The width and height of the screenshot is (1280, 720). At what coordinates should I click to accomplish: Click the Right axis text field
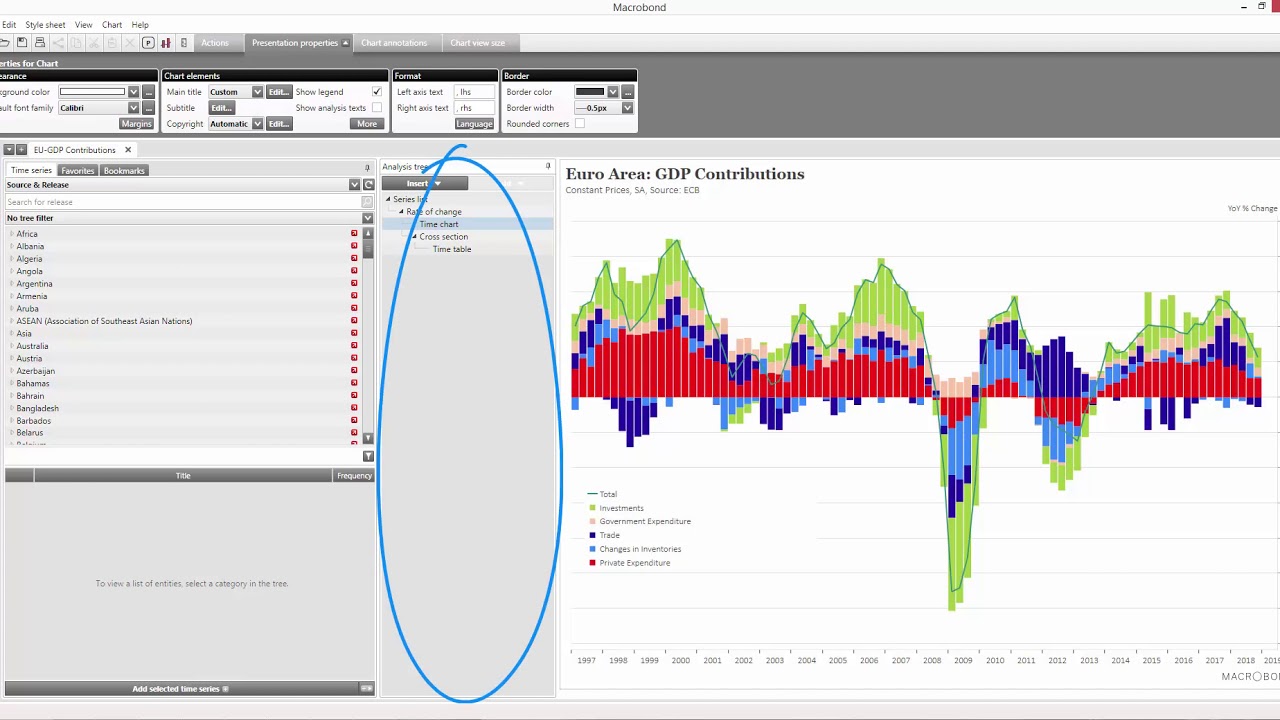click(x=474, y=108)
